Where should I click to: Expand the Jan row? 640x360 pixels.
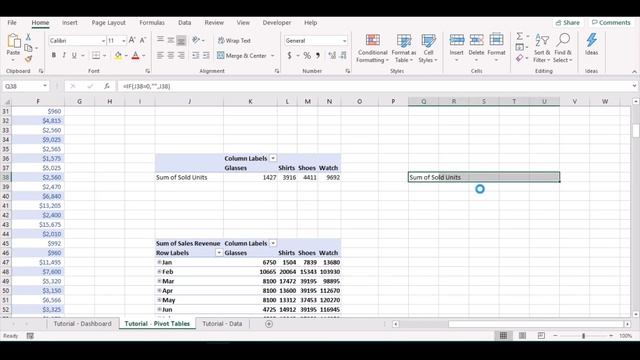click(x=159, y=262)
